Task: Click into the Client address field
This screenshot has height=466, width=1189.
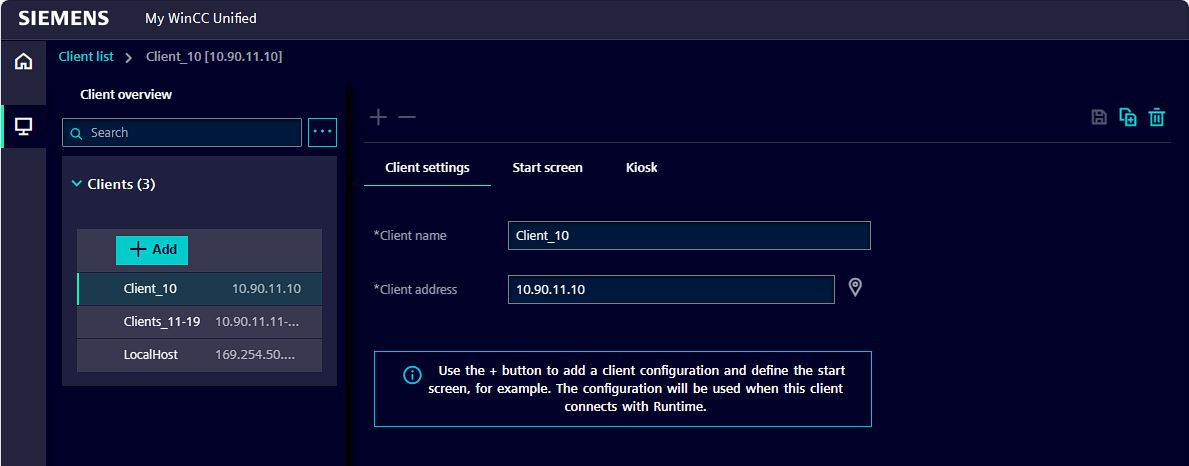Action: click(670, 289)
